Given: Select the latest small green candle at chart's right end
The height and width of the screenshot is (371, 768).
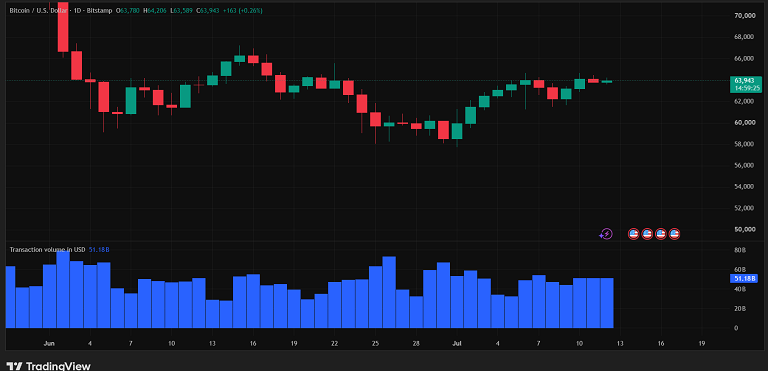Looking at the screenshot, I should point(606,81).
